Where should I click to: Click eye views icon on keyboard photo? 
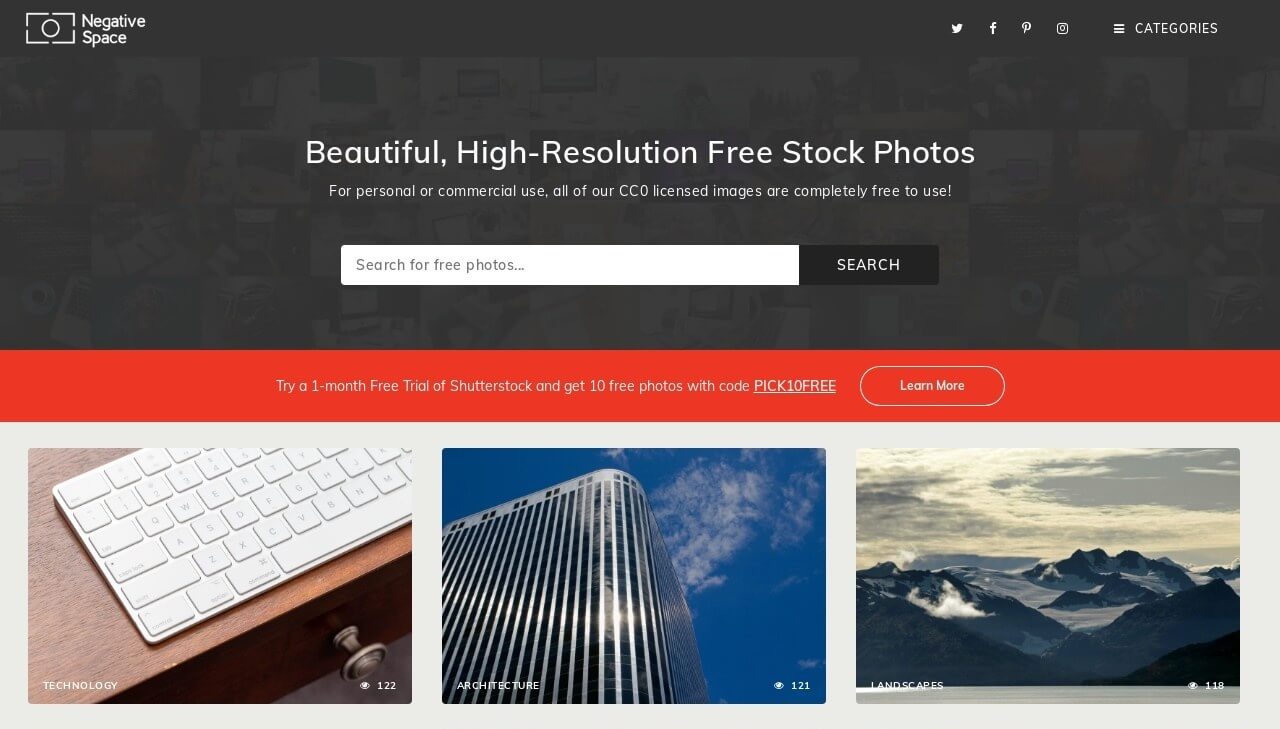[x=365, y=686]
